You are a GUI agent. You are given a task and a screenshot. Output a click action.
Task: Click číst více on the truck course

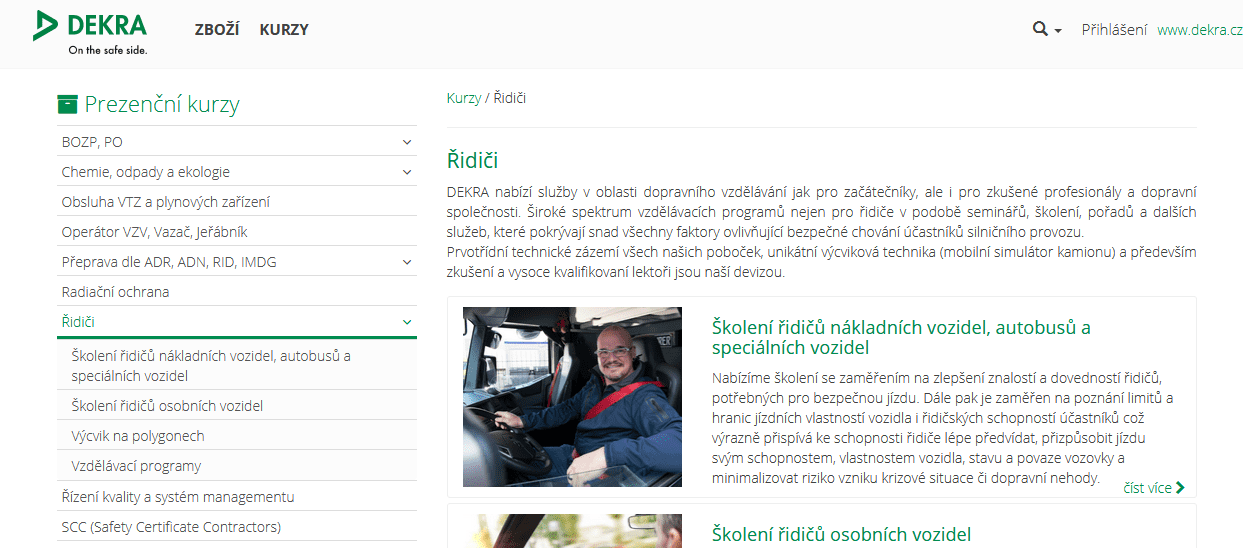pyautogui.click(x=1147, y=488)
